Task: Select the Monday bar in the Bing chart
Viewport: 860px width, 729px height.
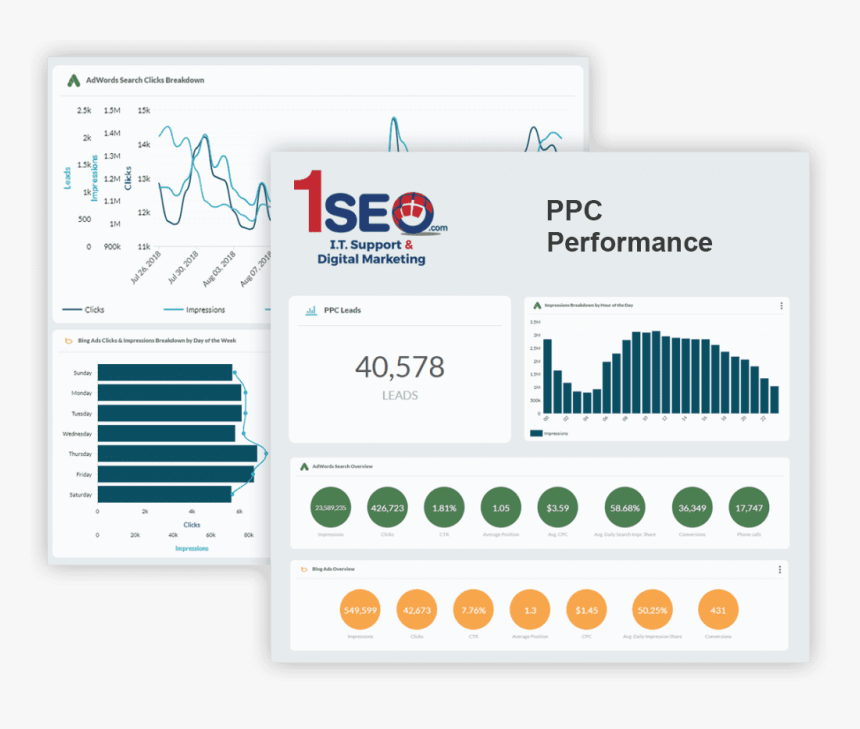Action: (x=169, y=393)
